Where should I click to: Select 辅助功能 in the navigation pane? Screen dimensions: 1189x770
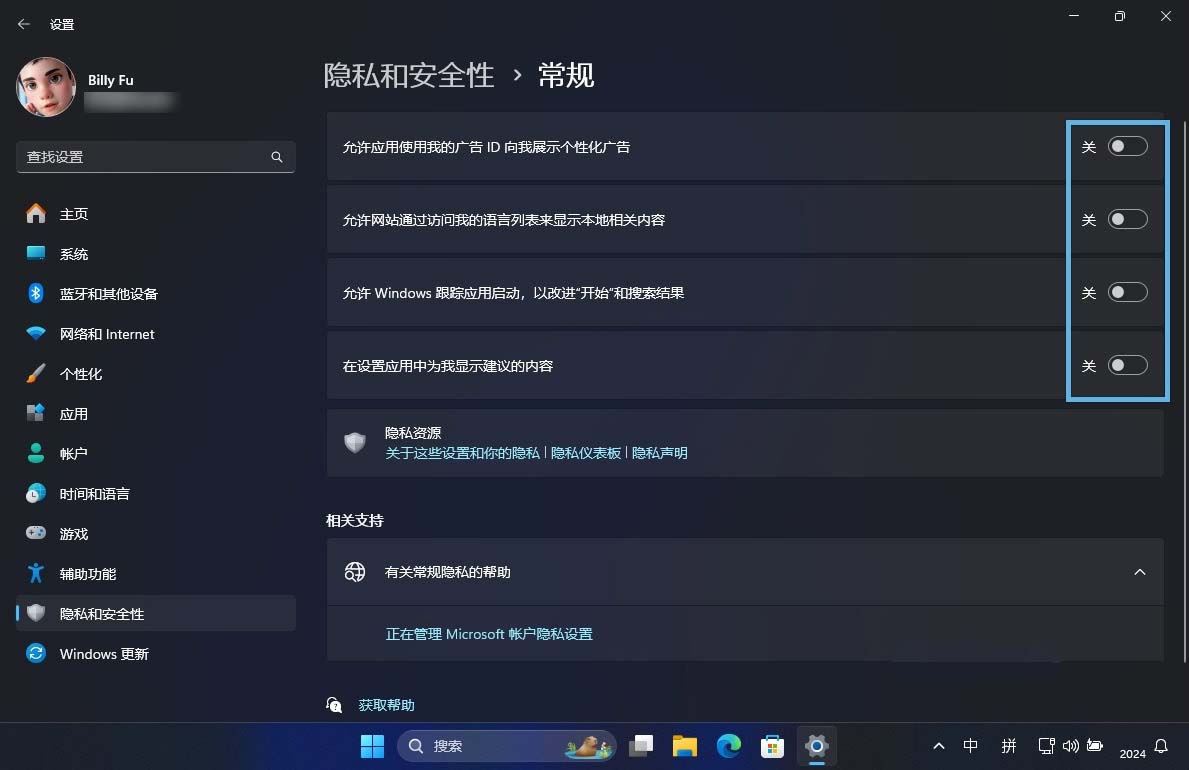[88, 573]
